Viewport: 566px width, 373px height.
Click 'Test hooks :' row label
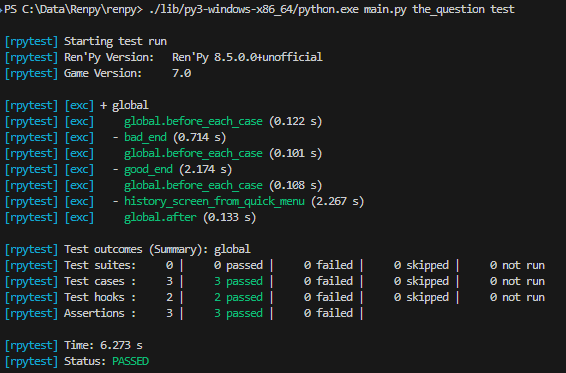[100, 297]
